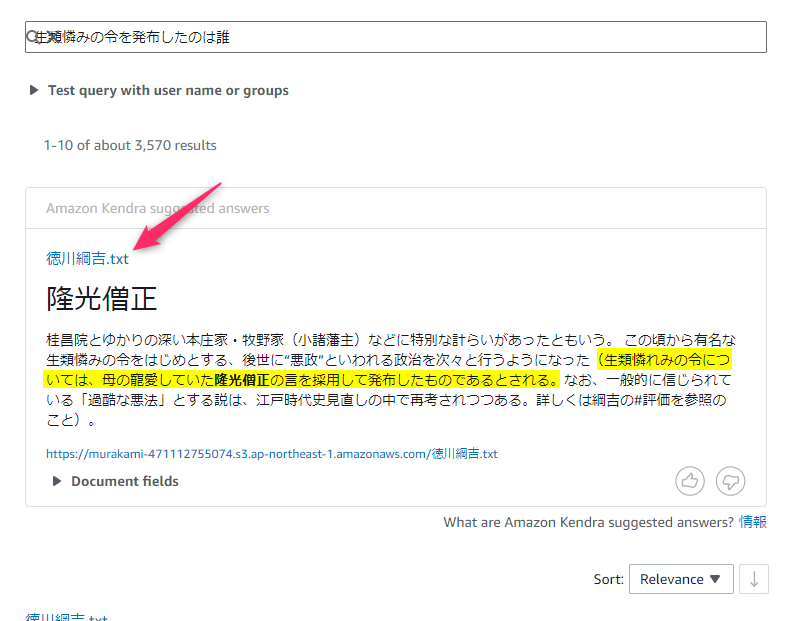Open the 徳川綱吉.txt suggested answer title link
This screenshot has height=621, width=795.
[87, 259]
